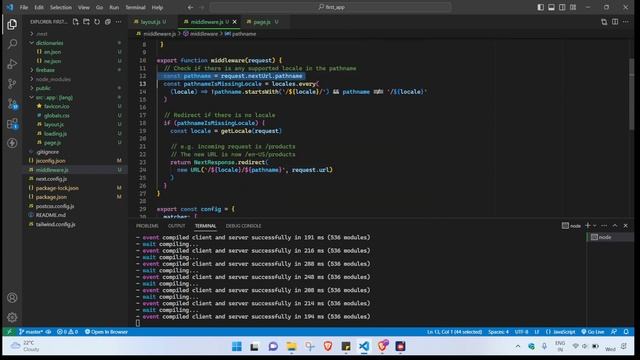Switch to the Output panel tab
640x360 pixels.
tap(176, 226)
